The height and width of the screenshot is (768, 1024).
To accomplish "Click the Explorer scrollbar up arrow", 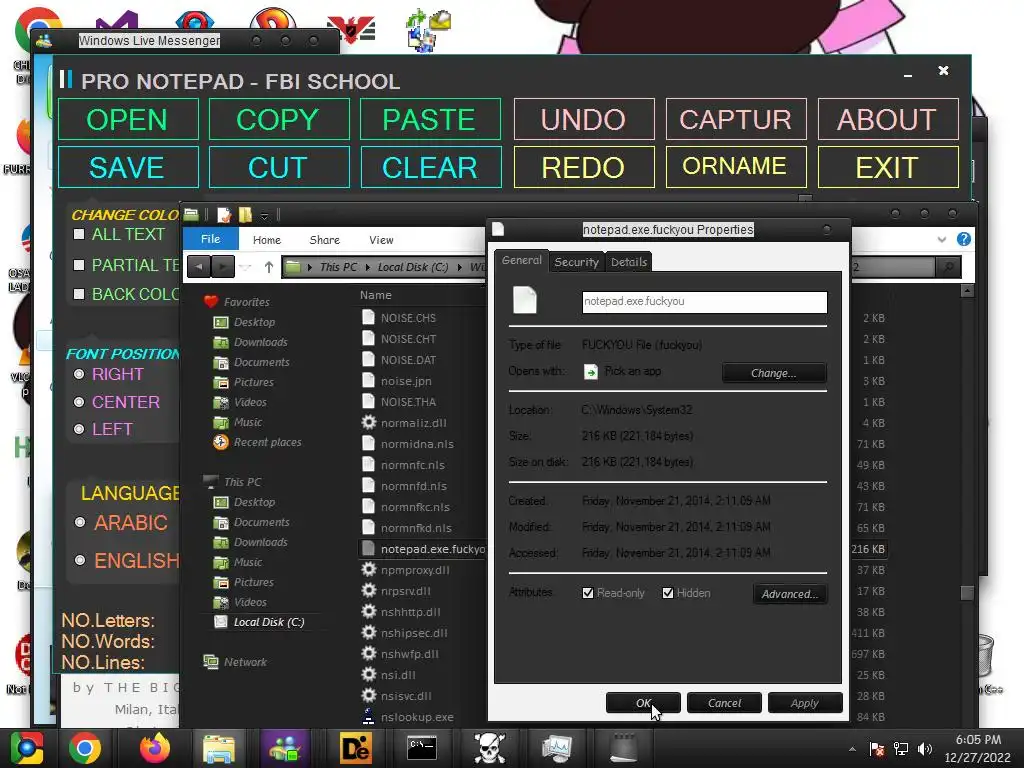I will 967,291.
